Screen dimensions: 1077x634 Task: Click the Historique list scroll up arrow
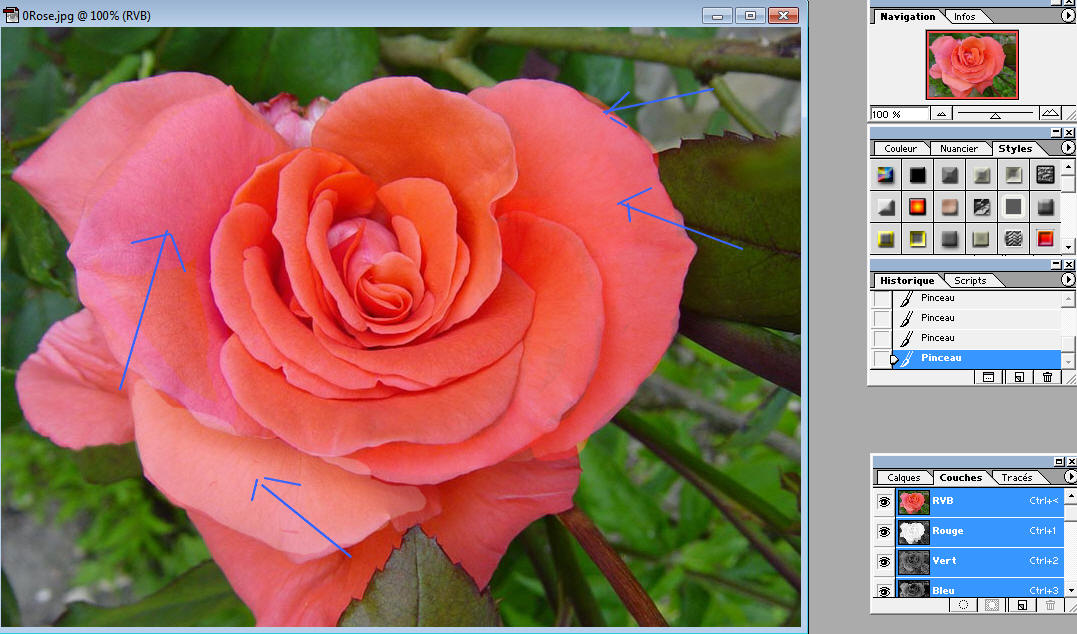click(x=1068, y=297)
